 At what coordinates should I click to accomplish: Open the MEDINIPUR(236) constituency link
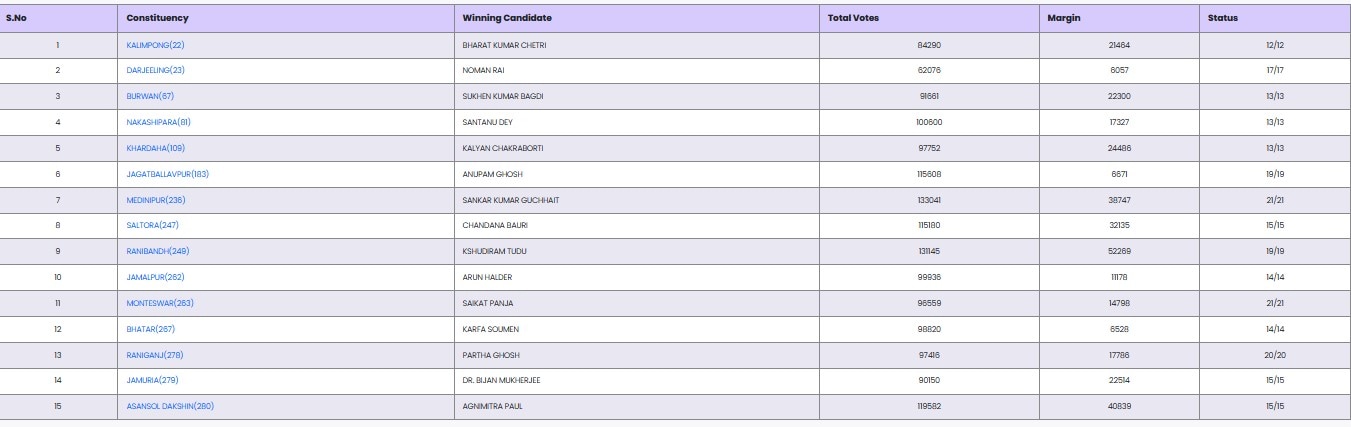tap(155, 200)
